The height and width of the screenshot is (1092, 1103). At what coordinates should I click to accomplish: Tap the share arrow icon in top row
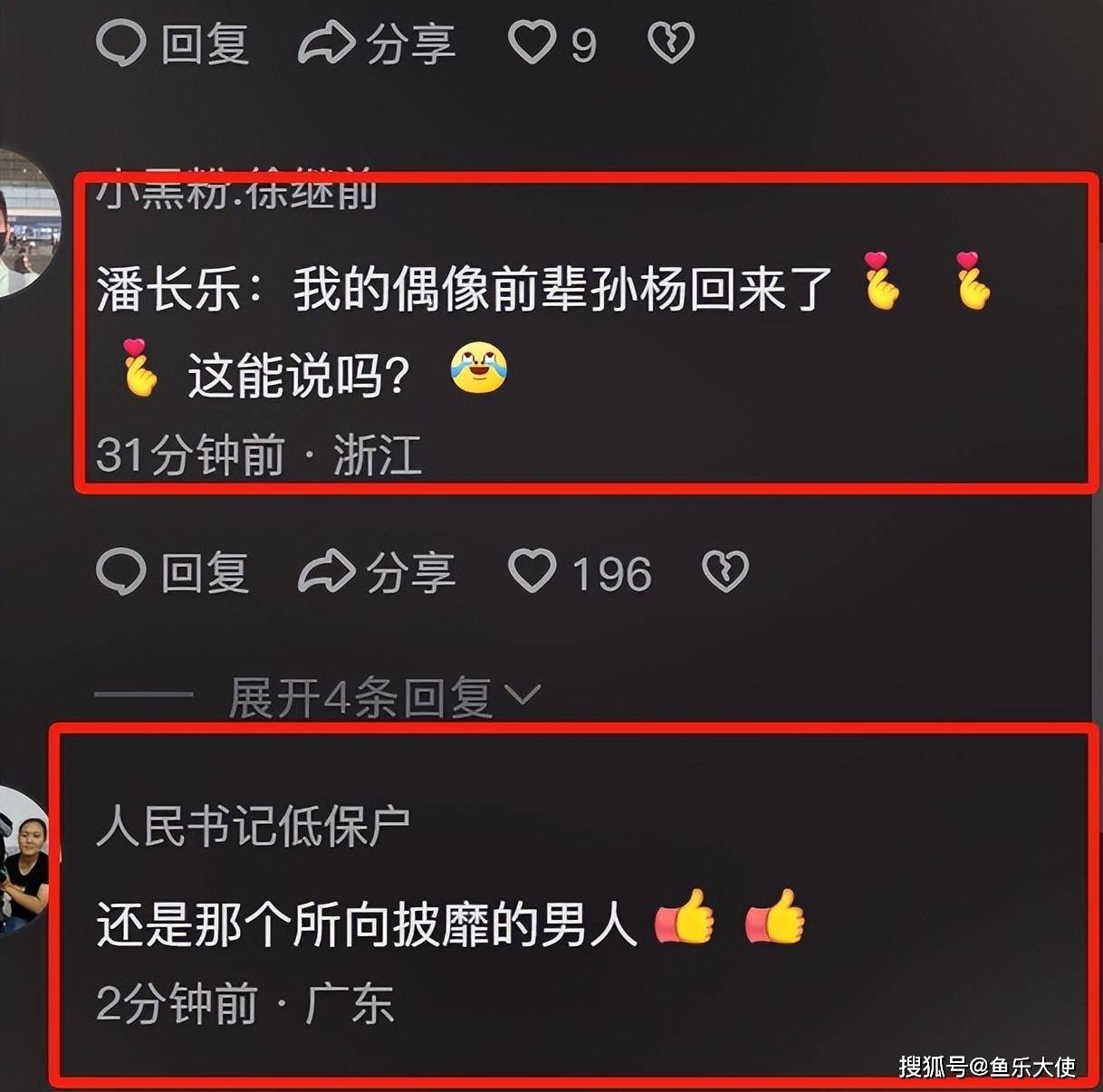(x=326, y=43)
